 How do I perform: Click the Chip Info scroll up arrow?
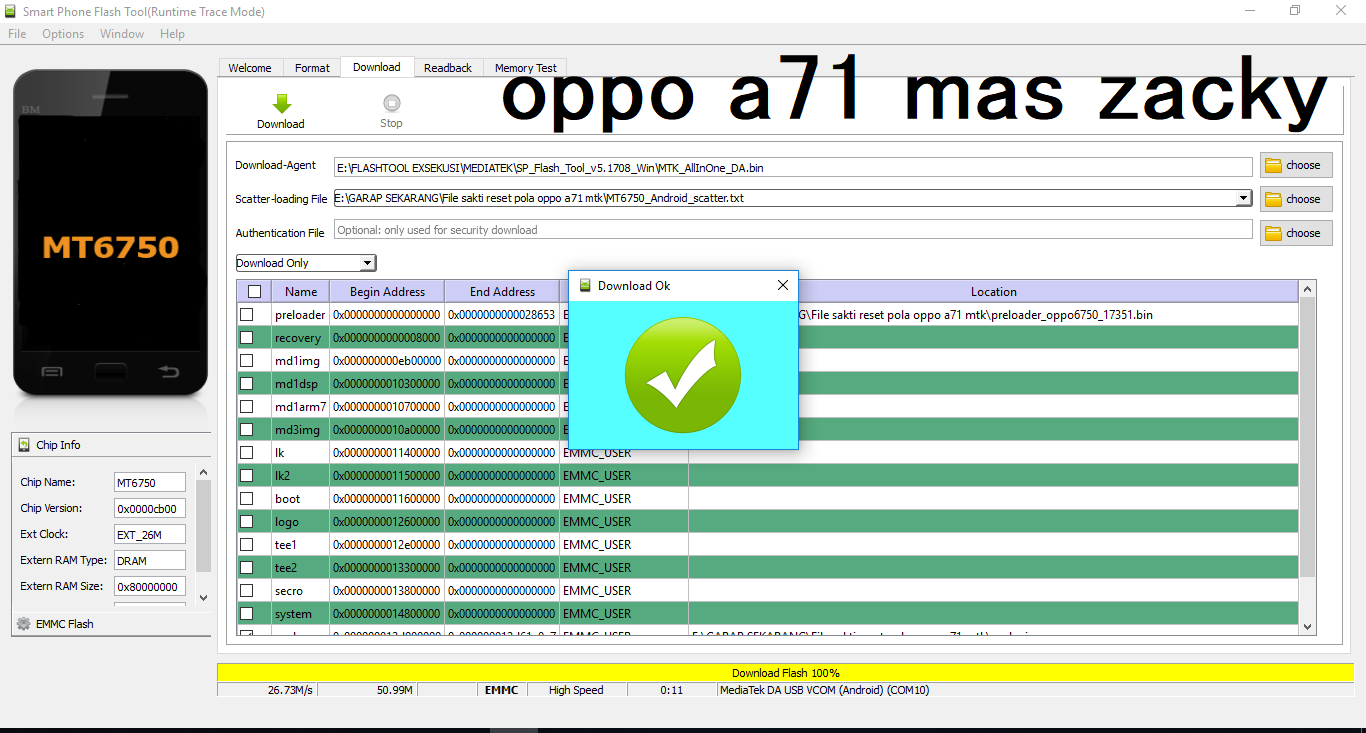[x=204, y=472]
